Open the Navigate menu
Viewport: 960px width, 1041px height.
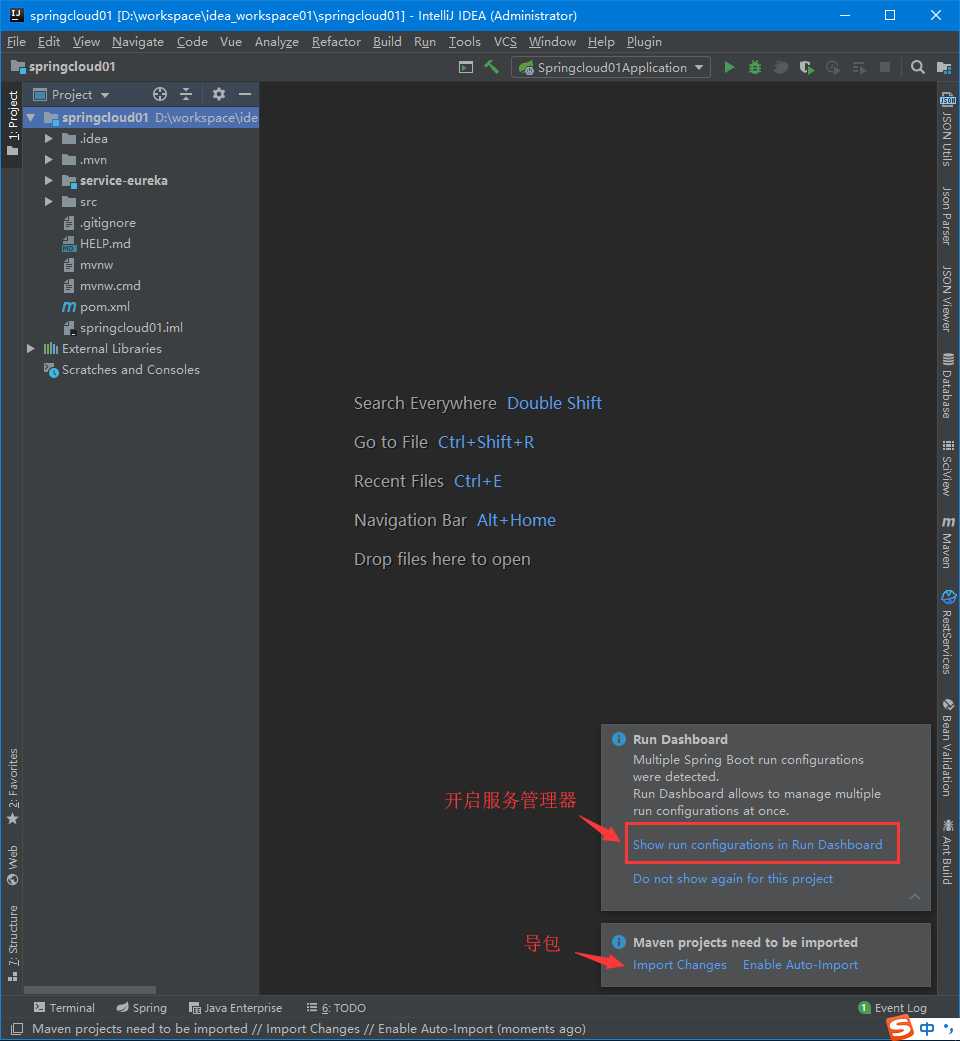pyautogui.click(x=137, y=42)
